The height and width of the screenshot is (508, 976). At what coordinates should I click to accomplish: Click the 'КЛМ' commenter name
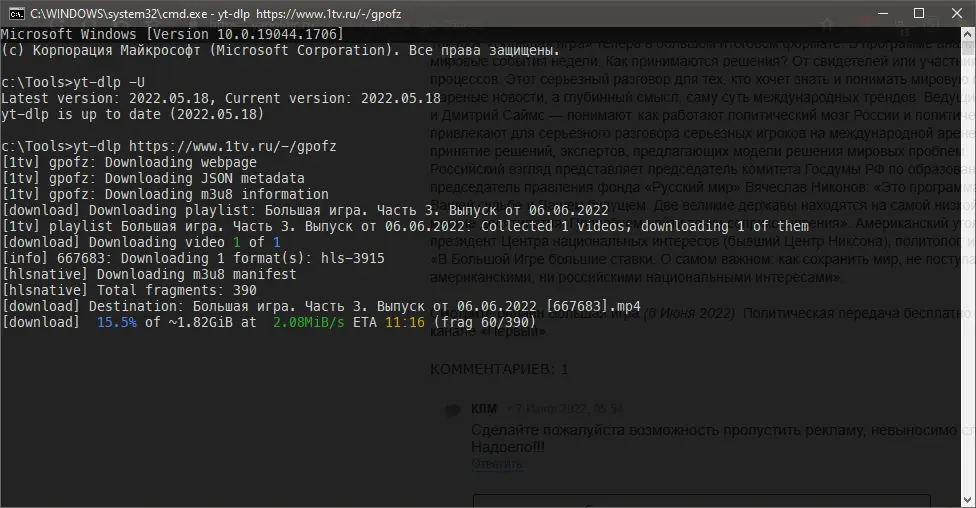tap(484, 408)
